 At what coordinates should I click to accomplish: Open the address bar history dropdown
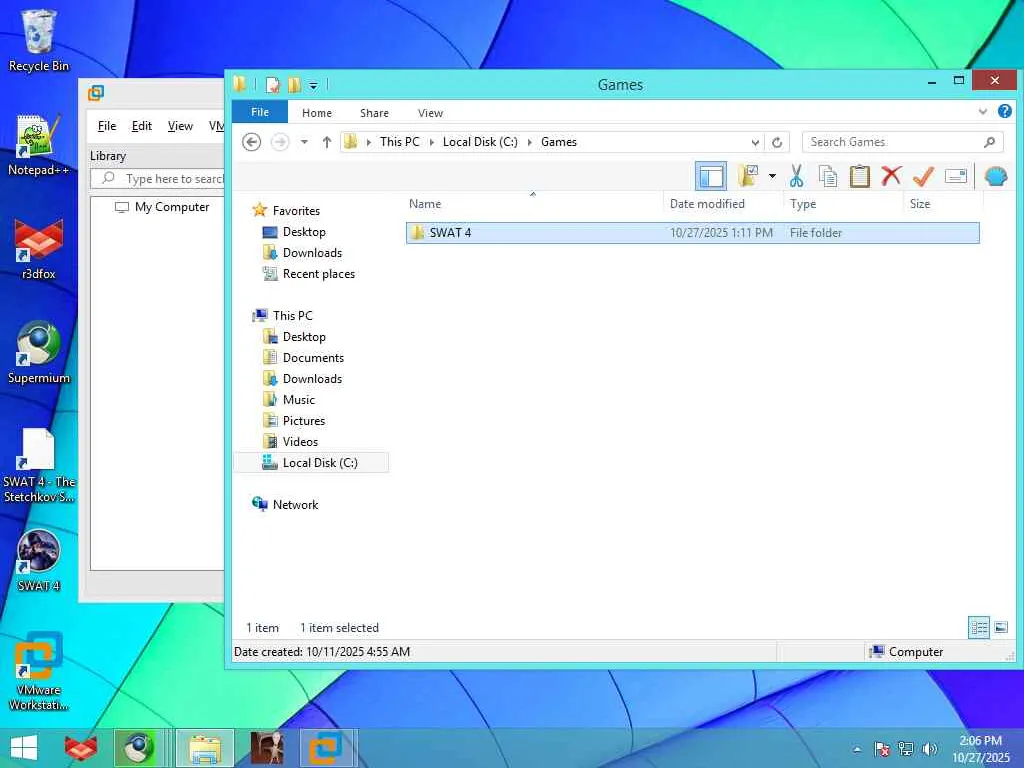click(x=755, y=142)
